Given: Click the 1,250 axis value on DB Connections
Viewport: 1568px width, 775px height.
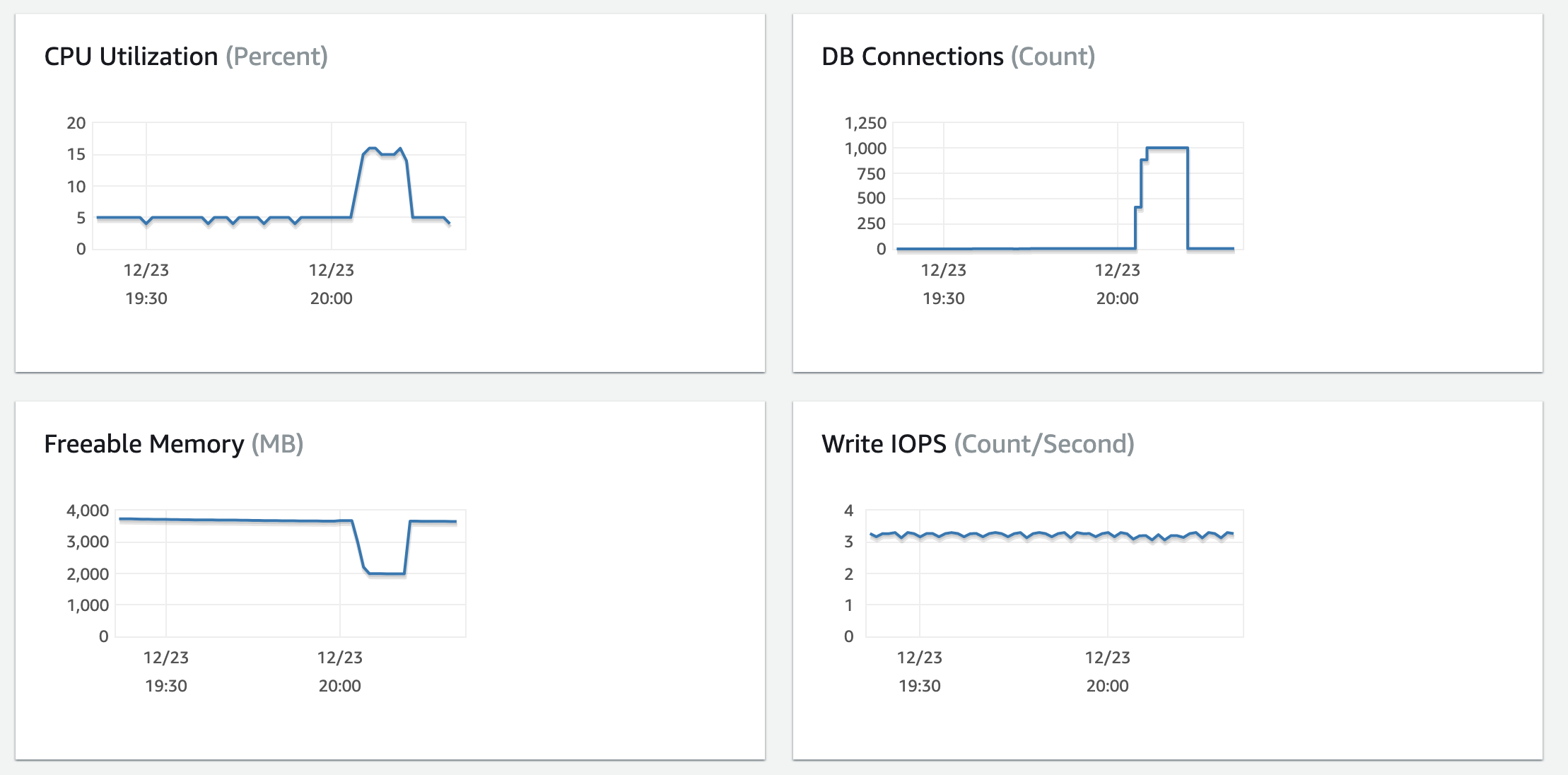Looking at the screenshot, I should pos(867,122).
